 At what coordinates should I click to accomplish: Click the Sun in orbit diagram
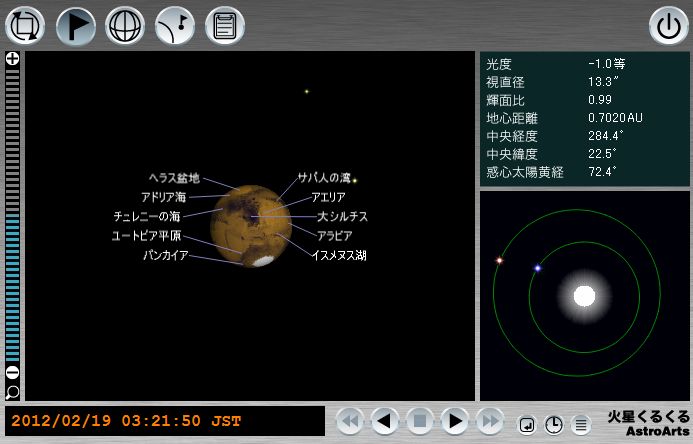584,296
